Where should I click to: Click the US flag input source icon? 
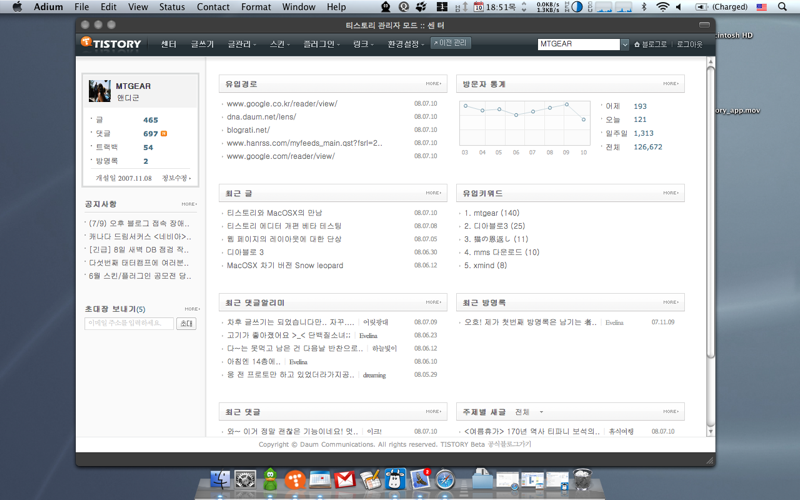(762, 7)
